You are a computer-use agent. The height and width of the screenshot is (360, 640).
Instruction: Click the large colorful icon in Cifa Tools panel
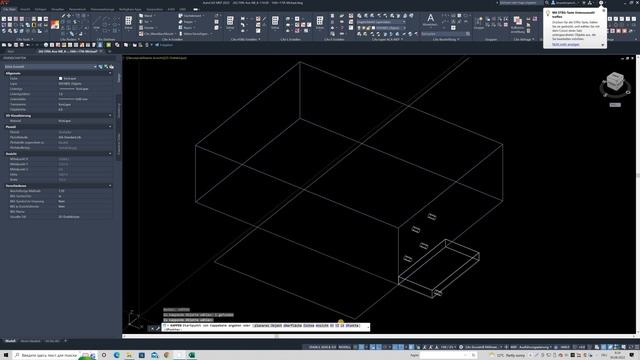[55, 24]
